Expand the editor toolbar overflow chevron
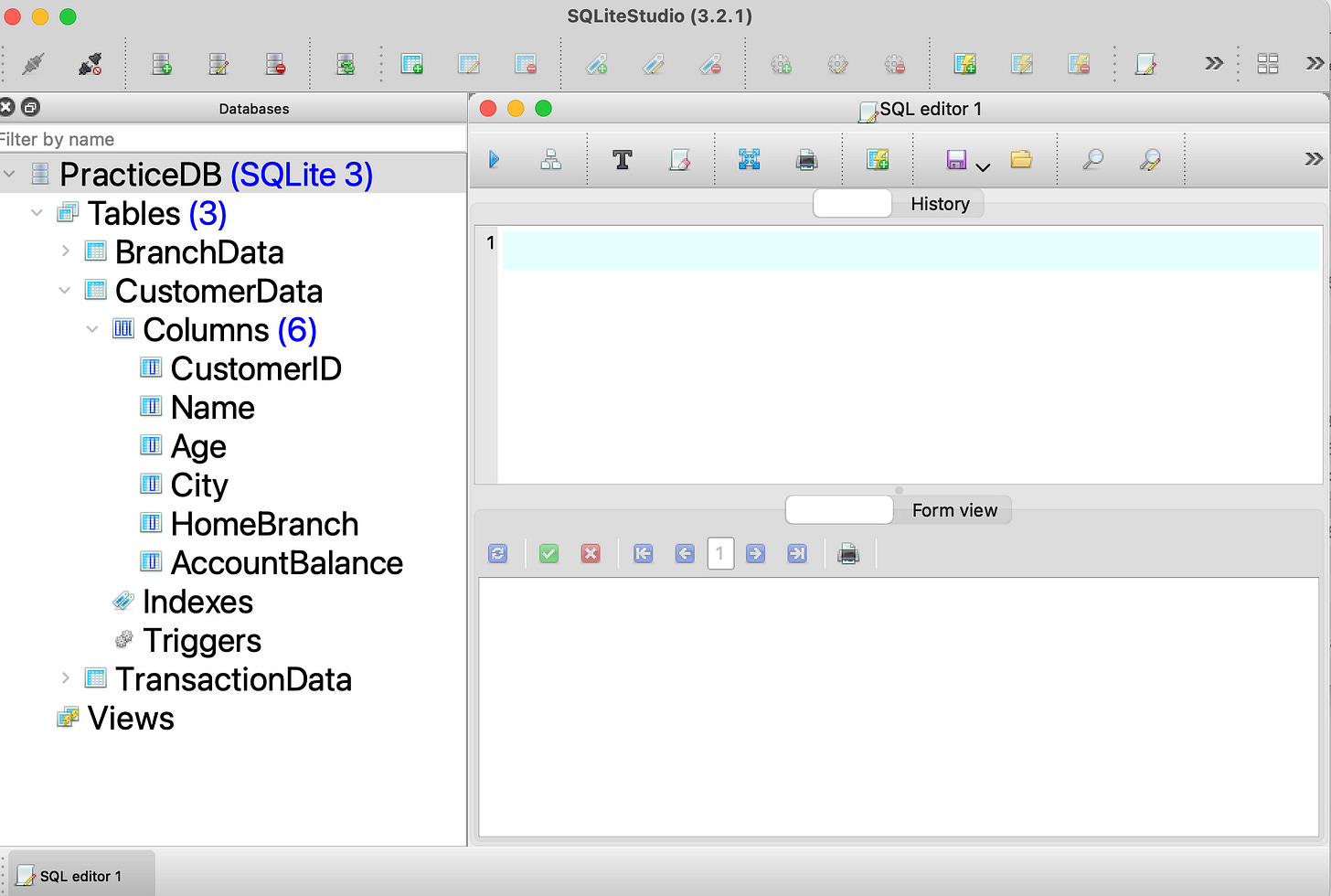The image size is (1331, 896). click(1314, 158)
